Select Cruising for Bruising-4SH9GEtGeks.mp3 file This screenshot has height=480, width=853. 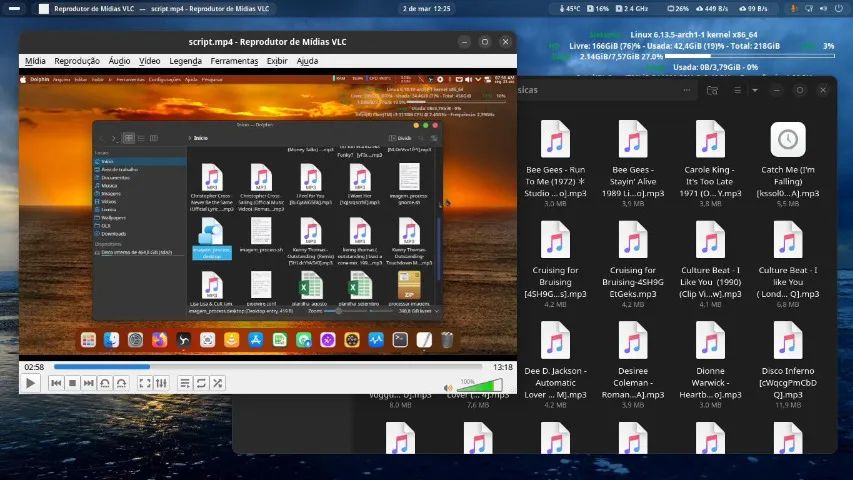pyautogui.click(x=633, y=263)
